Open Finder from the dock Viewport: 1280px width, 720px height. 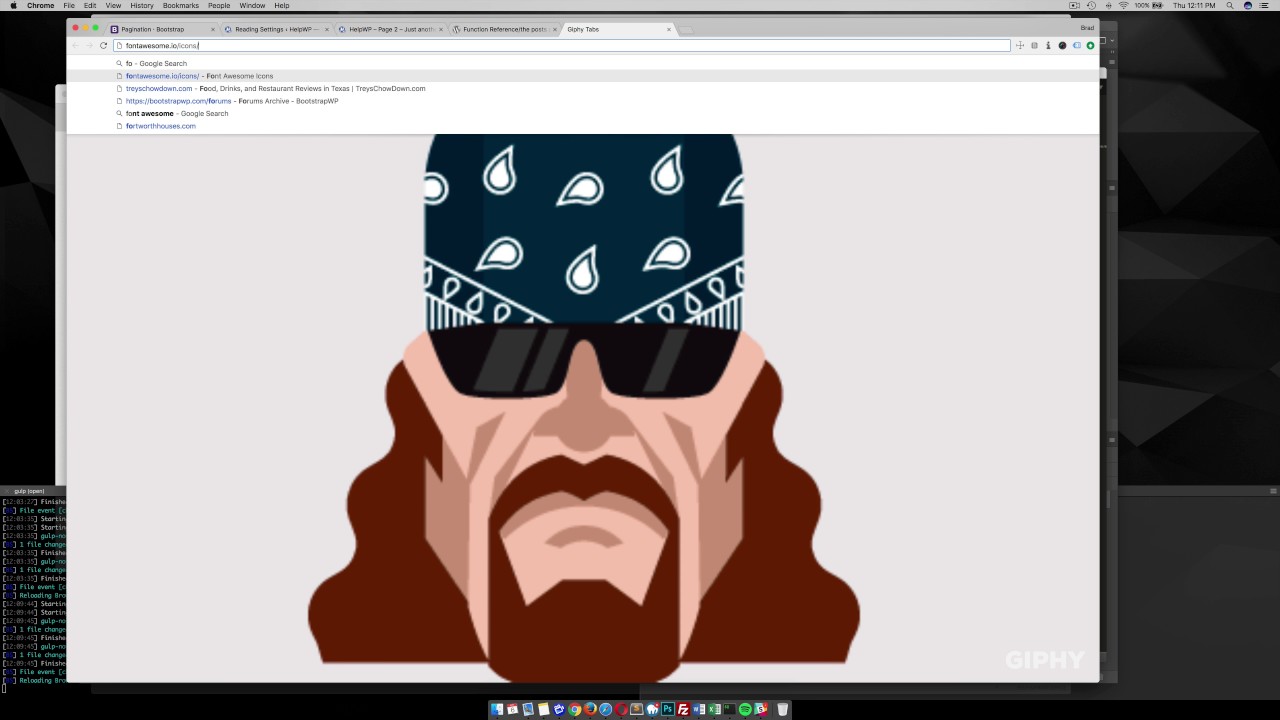[x=497, y=709]
